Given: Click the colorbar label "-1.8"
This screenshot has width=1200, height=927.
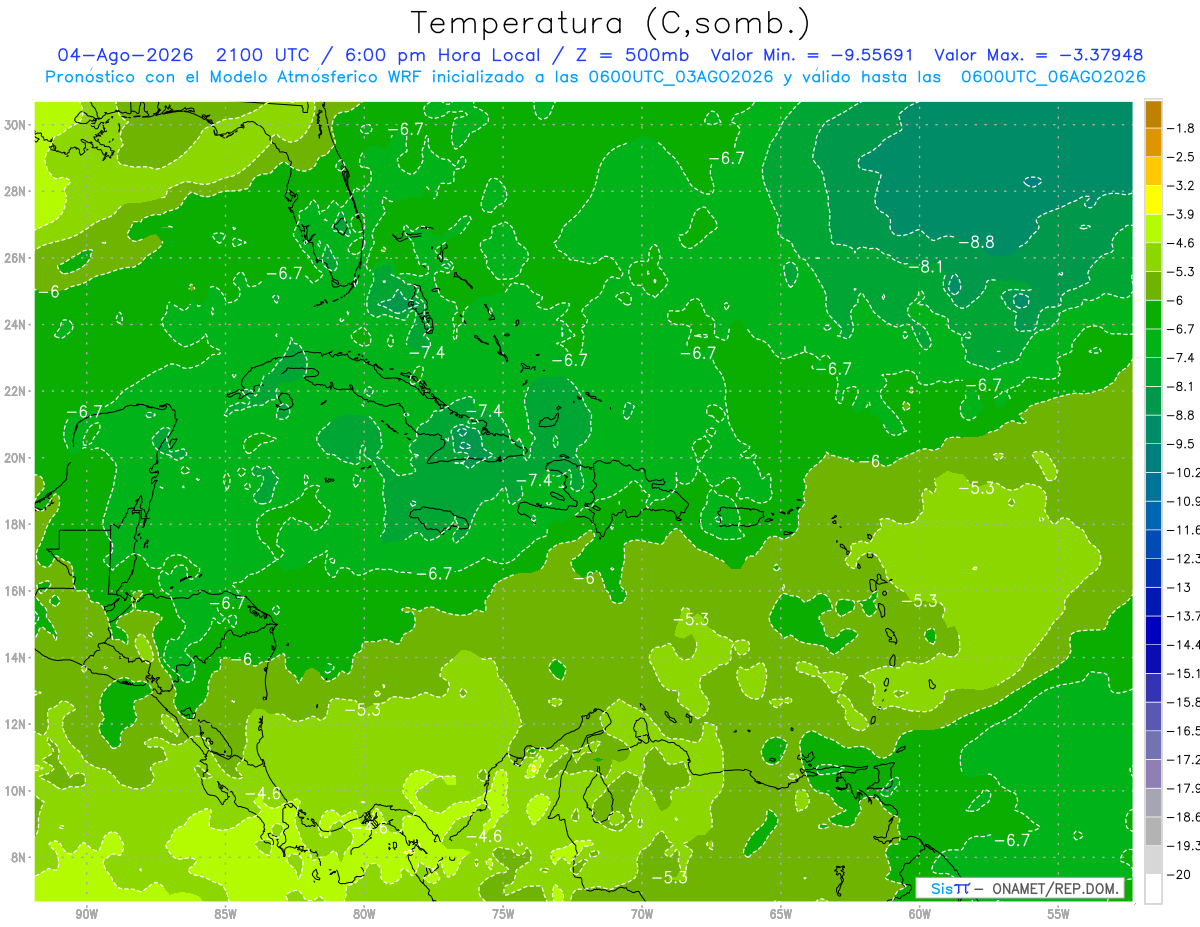Looking at the screenshot, I should [x=1183, y=128].
